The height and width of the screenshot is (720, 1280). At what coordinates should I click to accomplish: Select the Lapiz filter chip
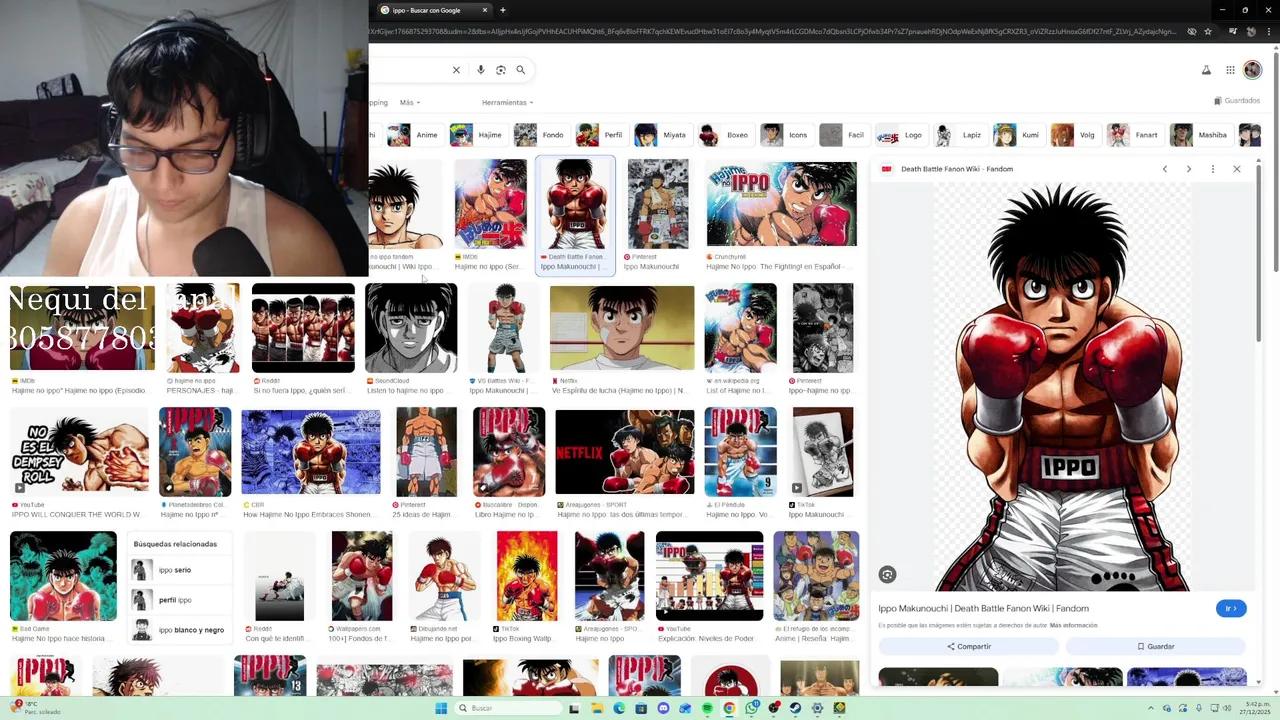click(x=959, y=135)
